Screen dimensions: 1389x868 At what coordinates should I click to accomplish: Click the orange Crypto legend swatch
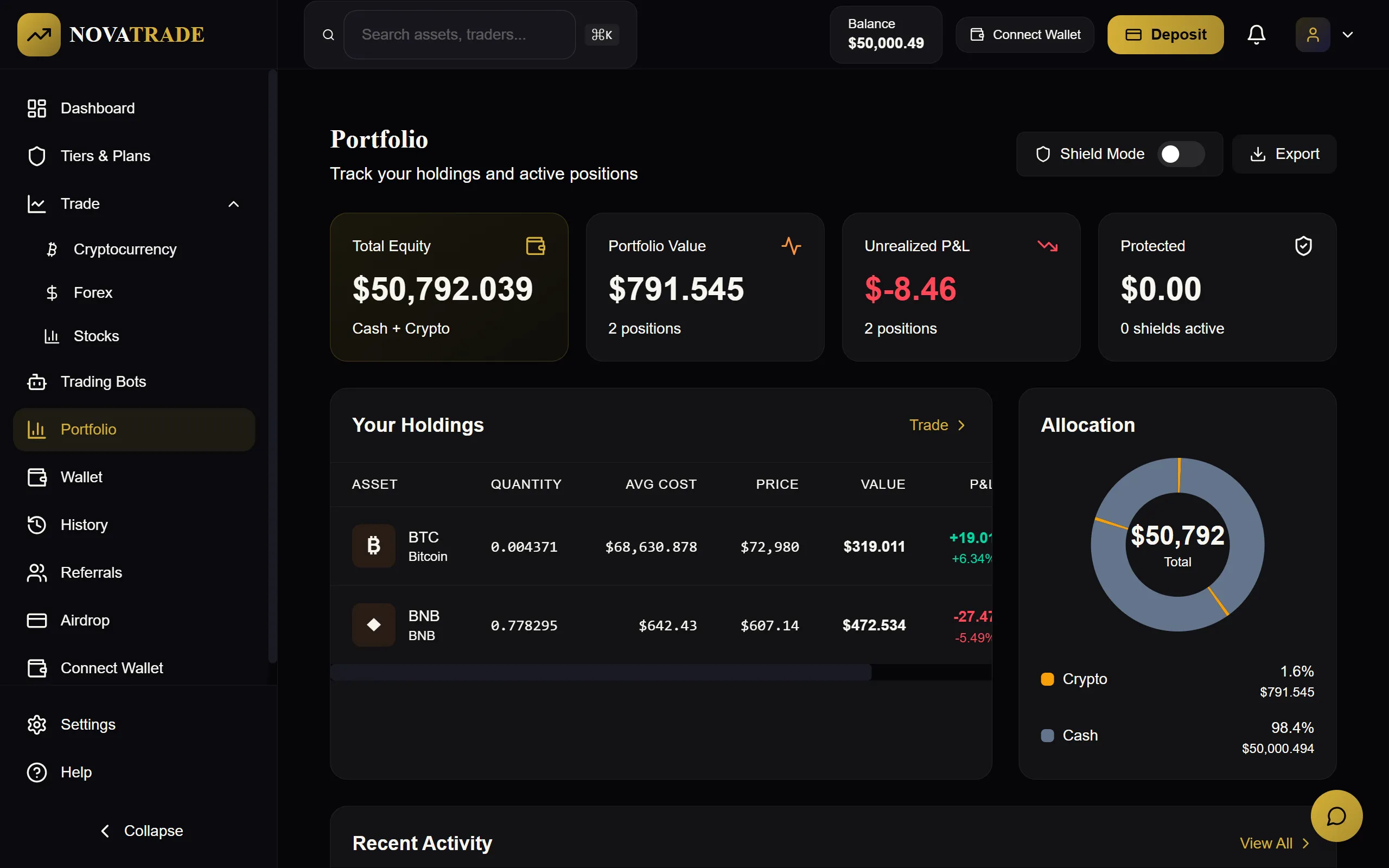coord(1047,679)
